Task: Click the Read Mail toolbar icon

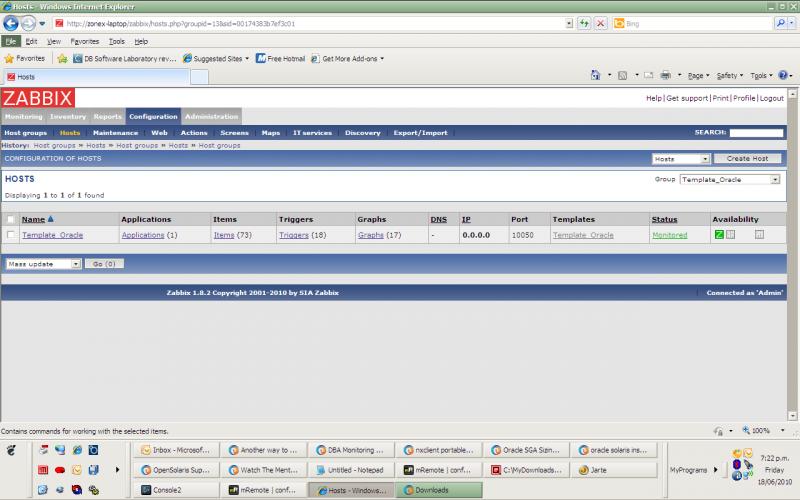Action: coord(648,76)
